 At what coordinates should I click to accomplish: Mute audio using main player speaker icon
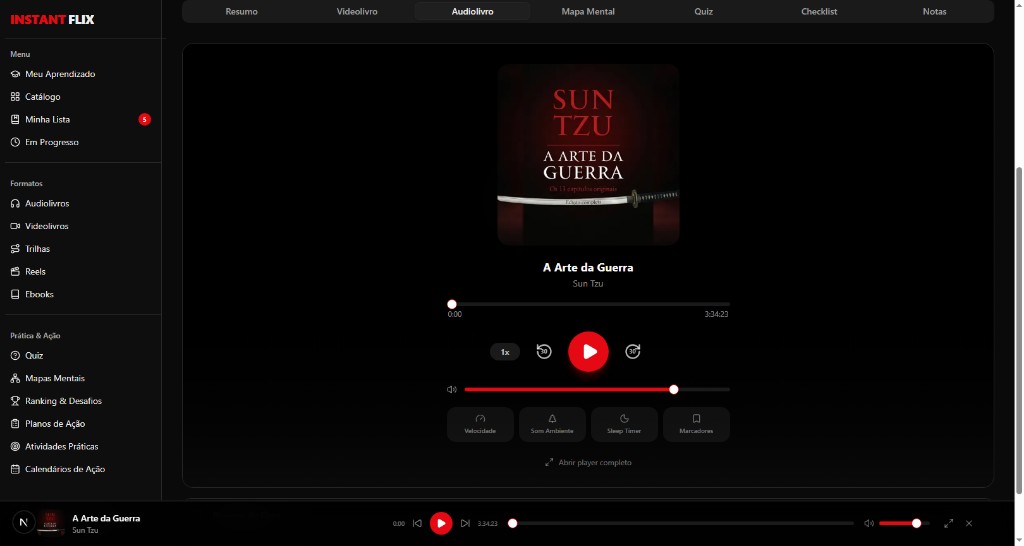pos(451,389)
